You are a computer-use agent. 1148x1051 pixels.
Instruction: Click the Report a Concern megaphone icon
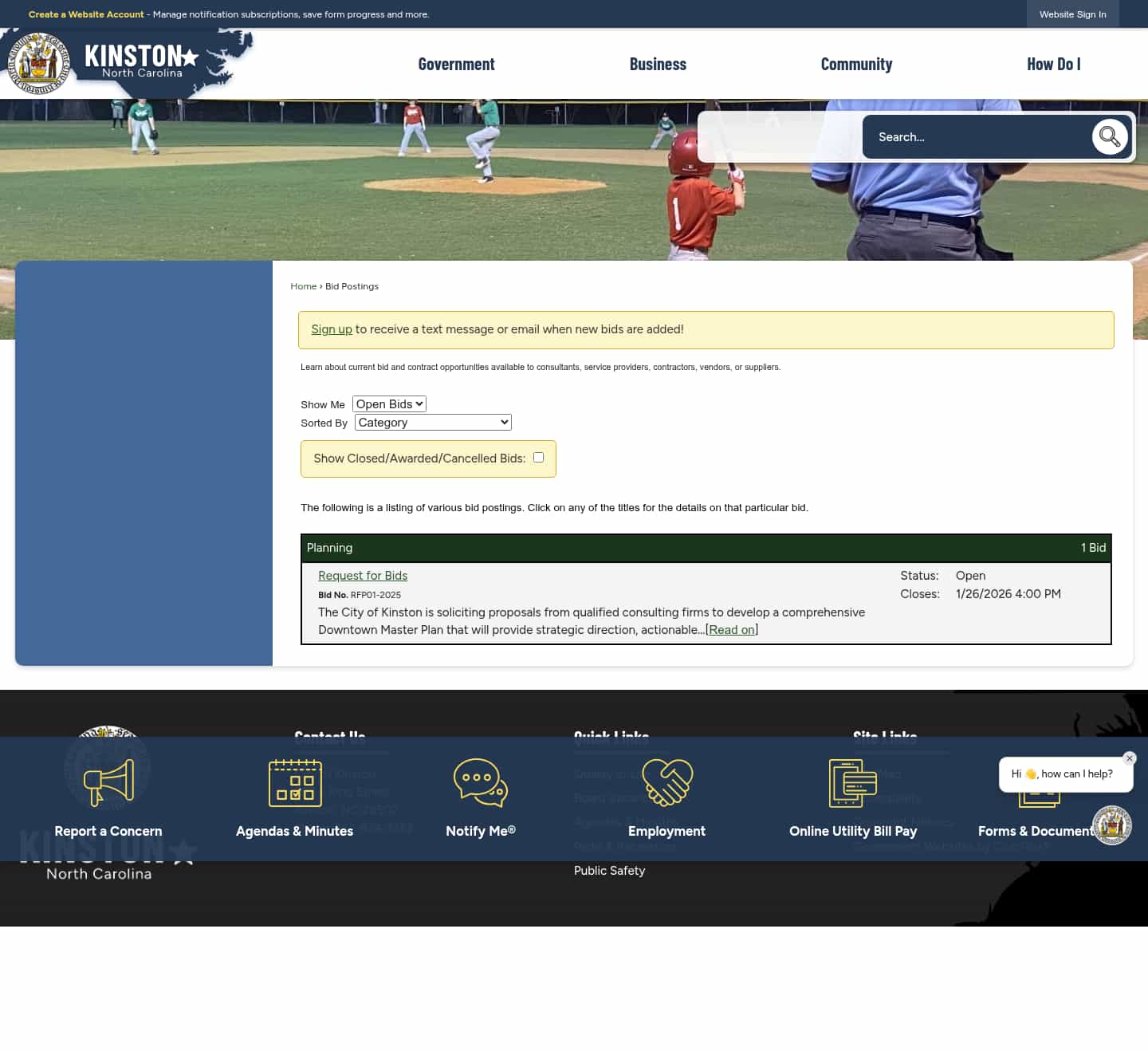pos(108,783)
